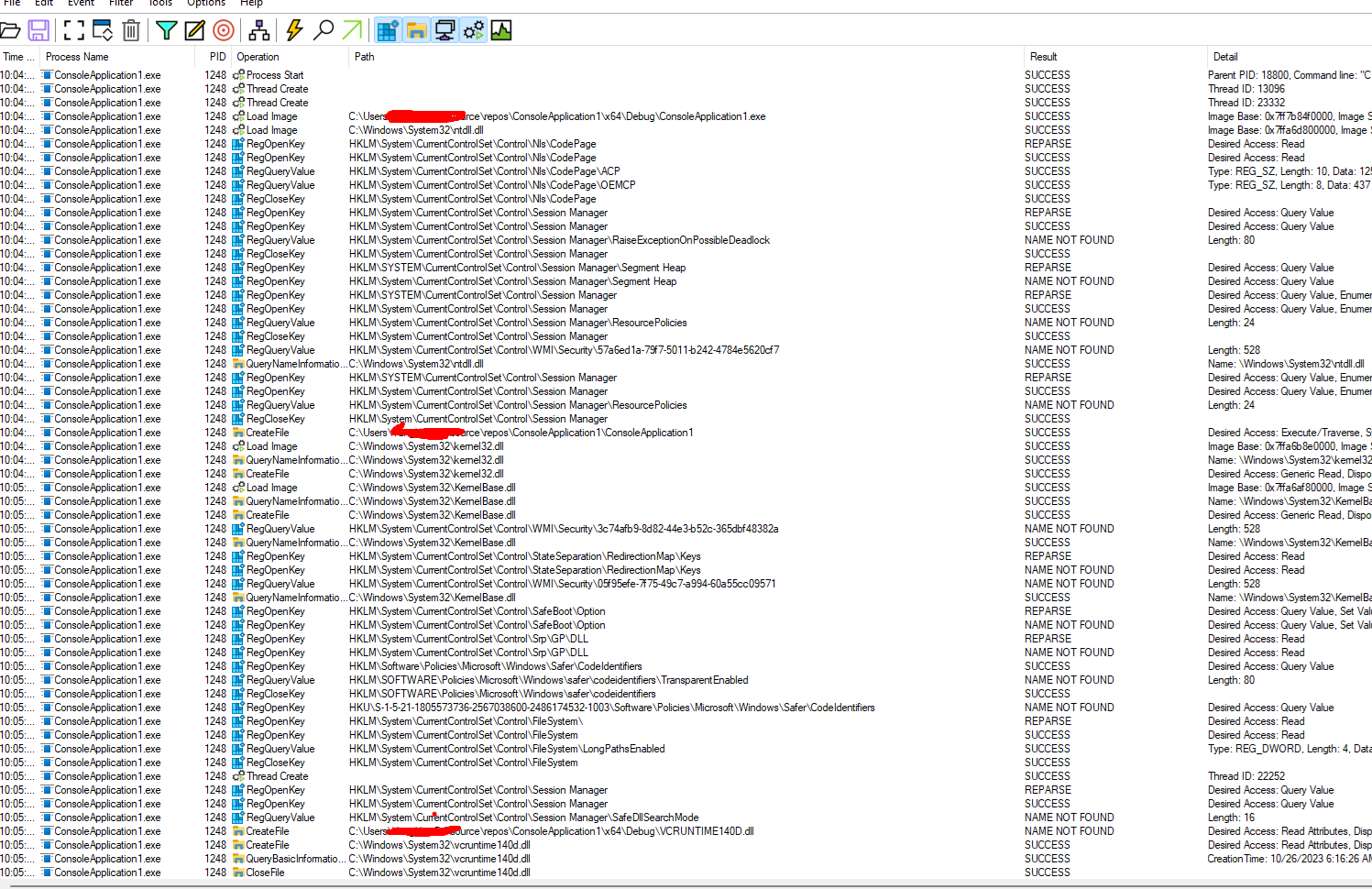The image size is (1372, 889).
Task: Sort events by the Process Name column
Action: coord(76,56)
